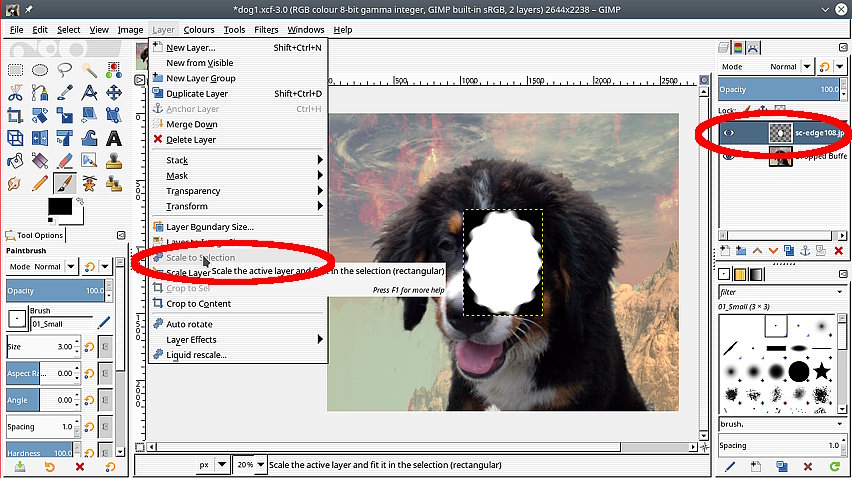Screen dimensions: 852x478
Task: Select the Shear tool
Action: click(x=89, y=116)
